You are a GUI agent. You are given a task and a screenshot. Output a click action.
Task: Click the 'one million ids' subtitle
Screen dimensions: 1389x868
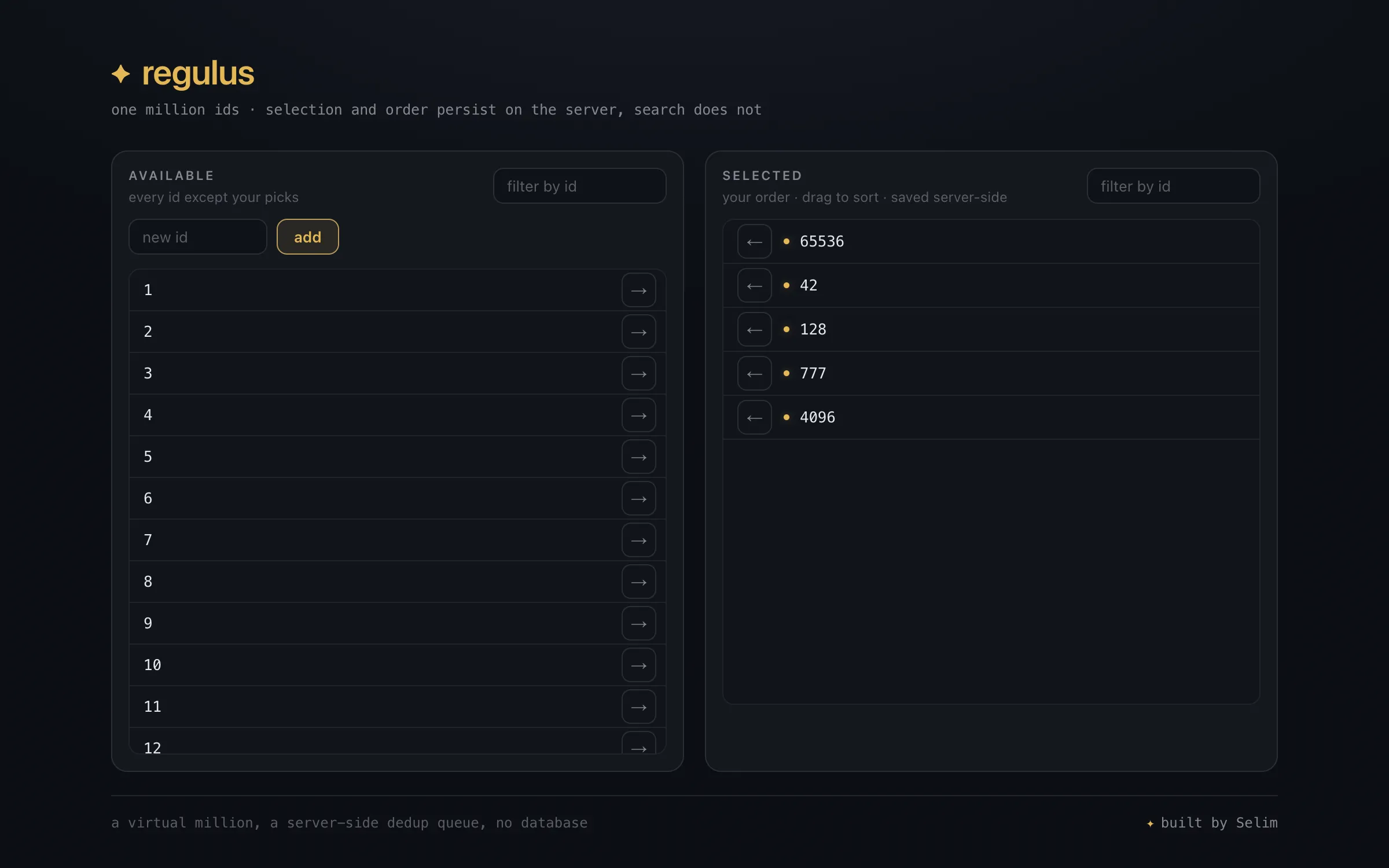click(x=175, y=109)
